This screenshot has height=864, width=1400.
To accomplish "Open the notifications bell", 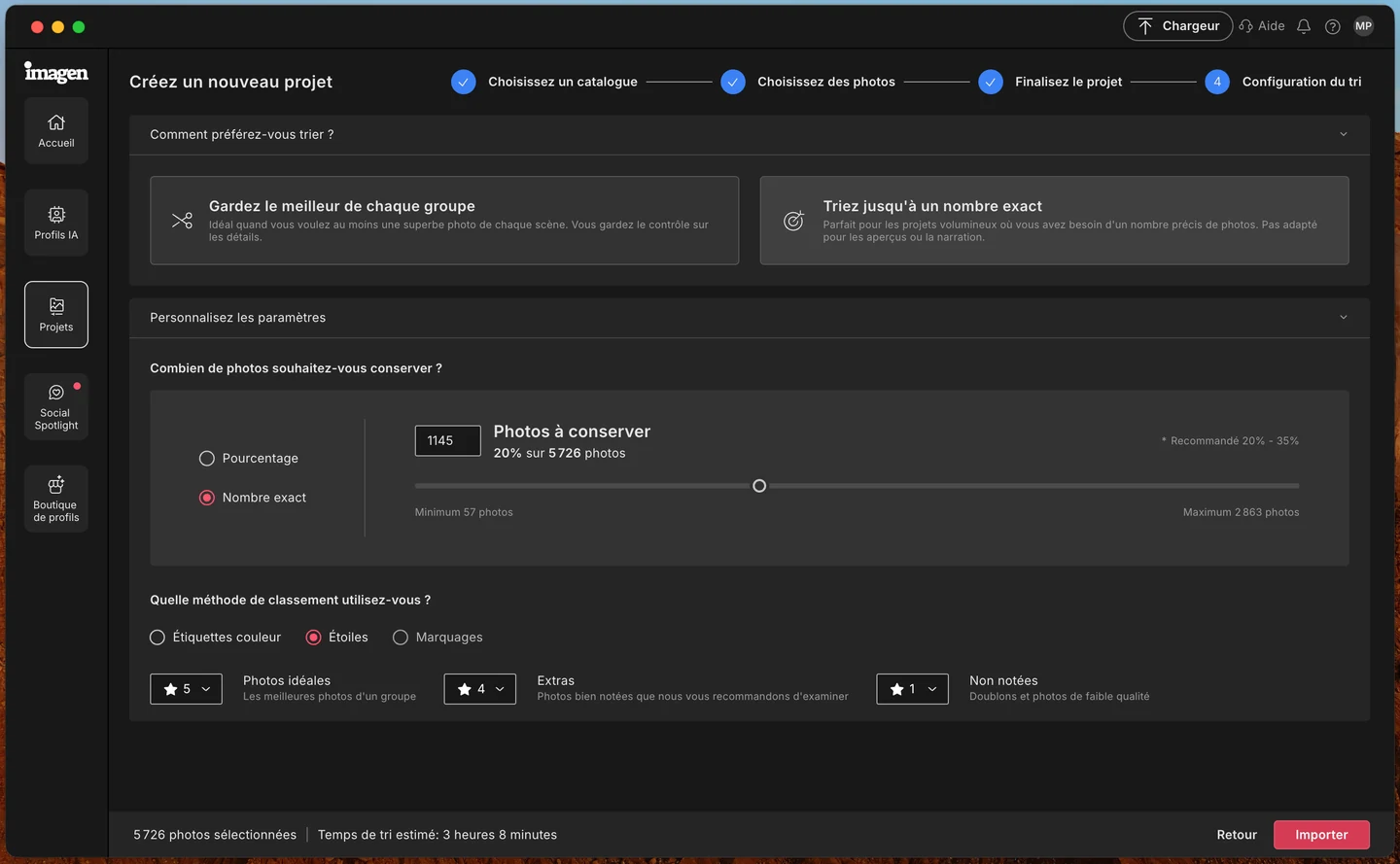I will point(1304,26).
